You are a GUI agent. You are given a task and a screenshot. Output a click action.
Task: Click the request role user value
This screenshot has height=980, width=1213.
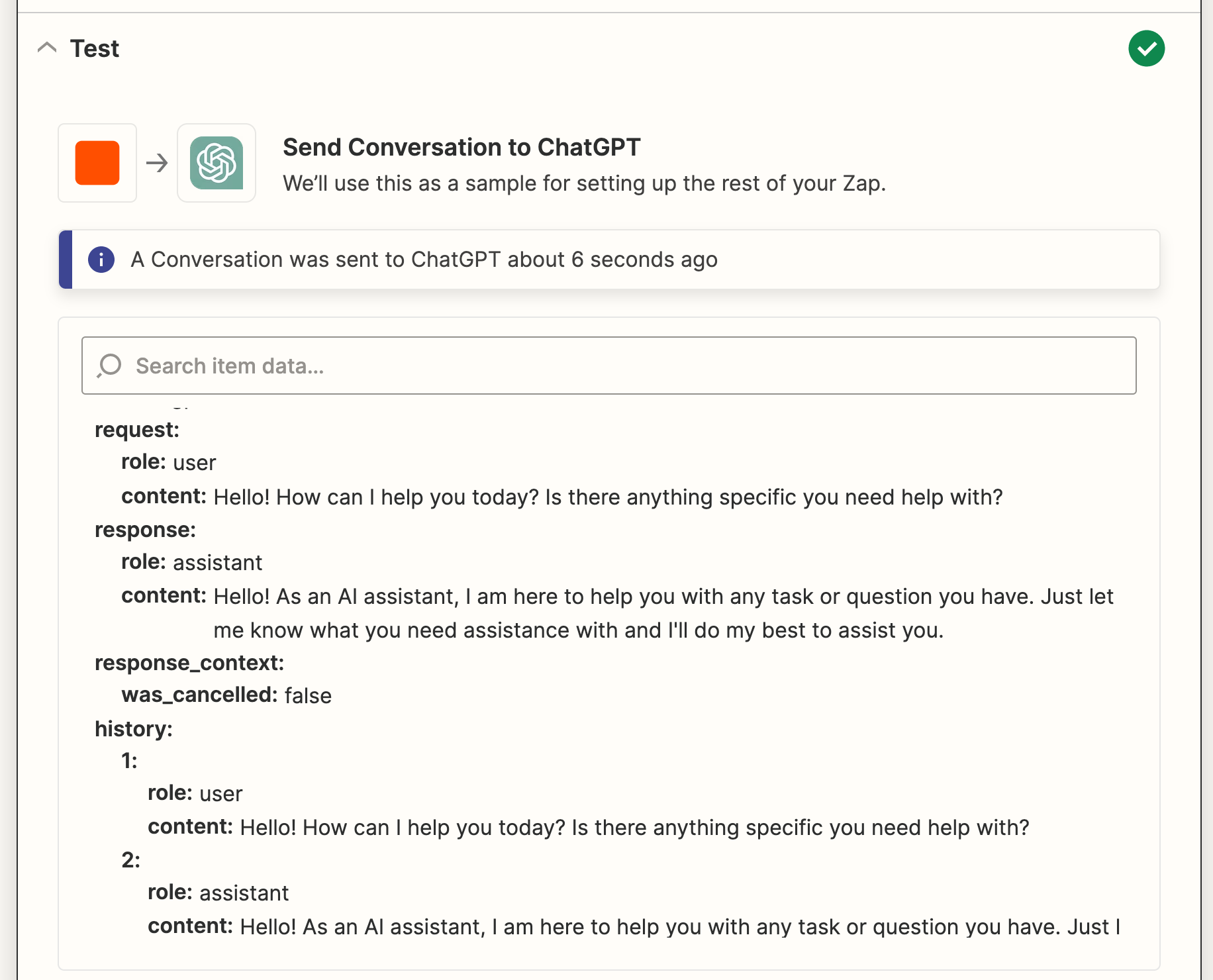pyautogui.click(x=195, y=462)
